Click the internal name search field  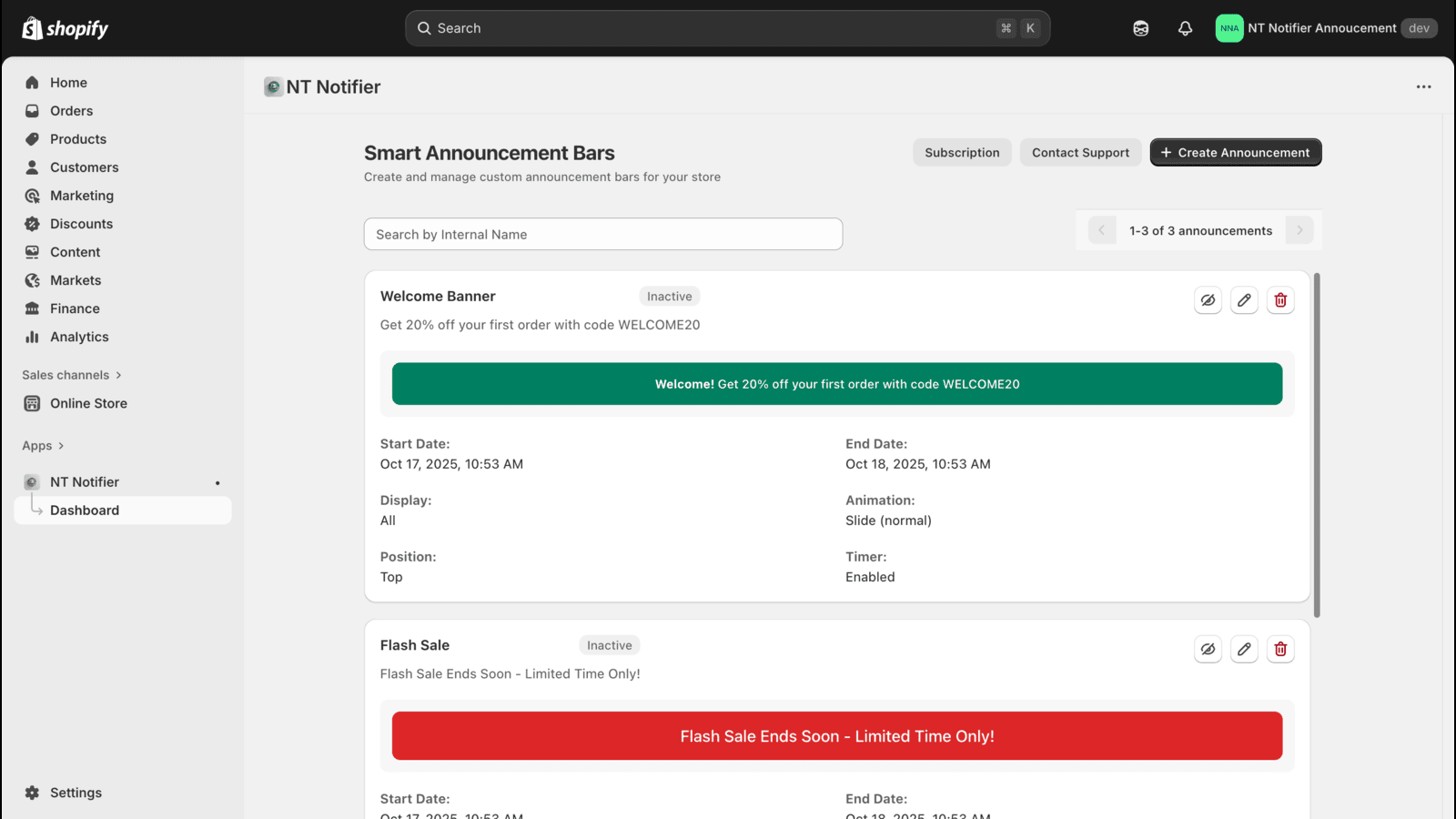click(x=603, y=234)
